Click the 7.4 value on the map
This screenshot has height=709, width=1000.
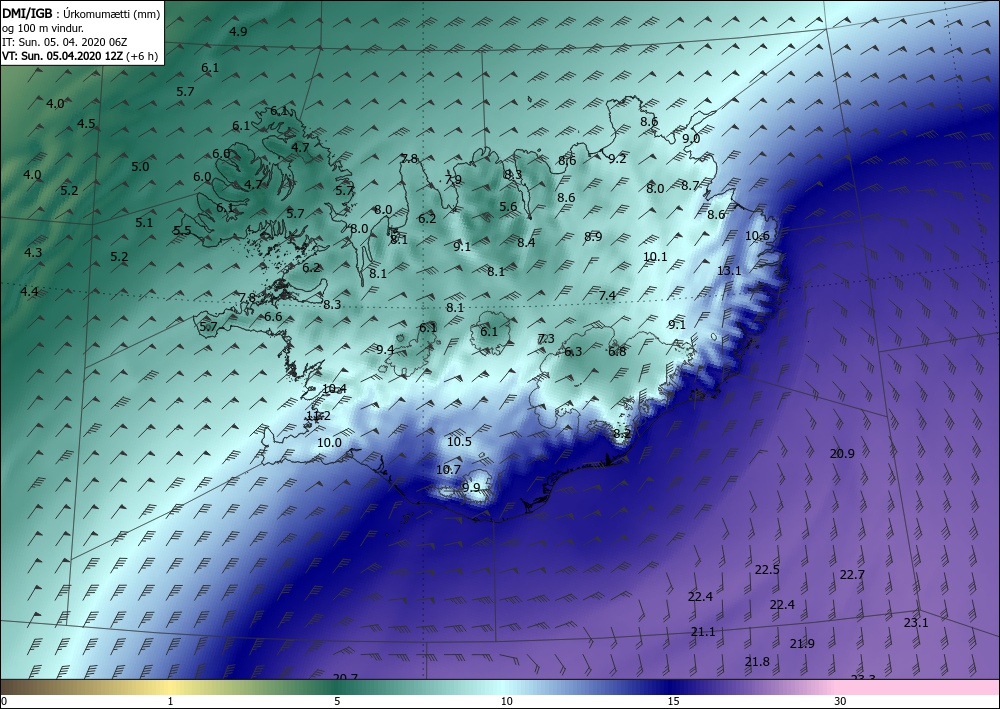point(607,295)
